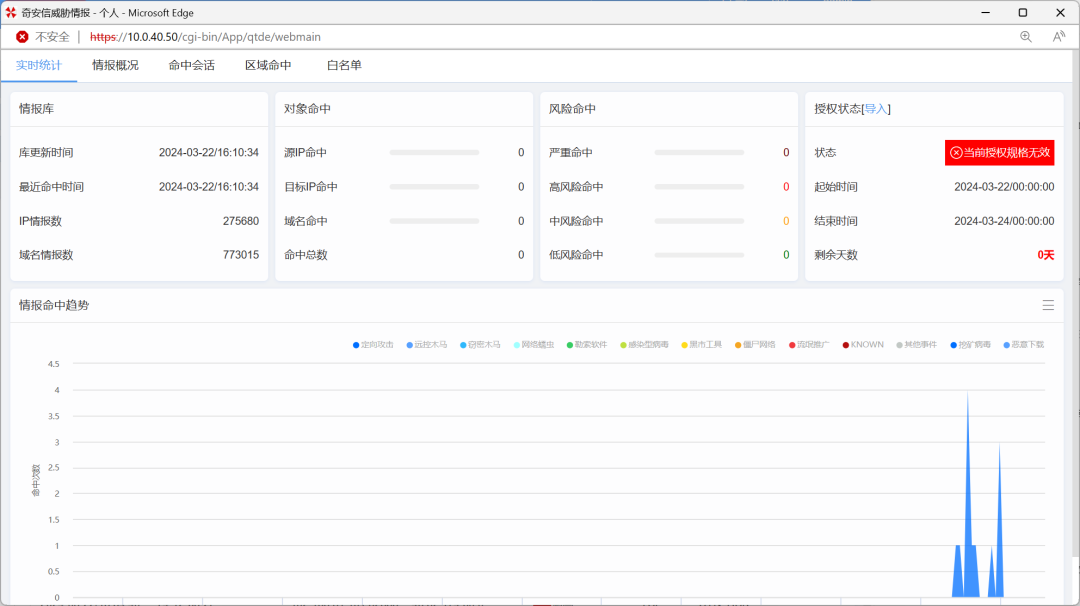Click the 目标IP命中 progress bar
Screen dimensions: 1080x606
[434, 187]
